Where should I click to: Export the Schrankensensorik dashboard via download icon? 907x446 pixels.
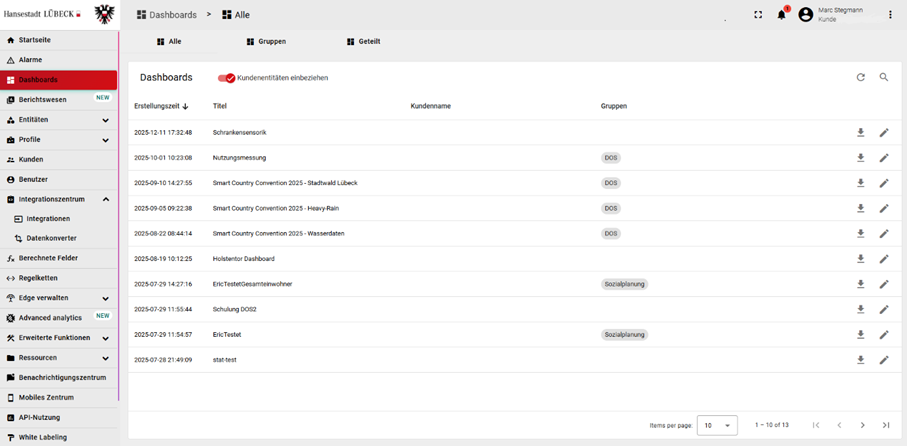[x=860, y=132]
